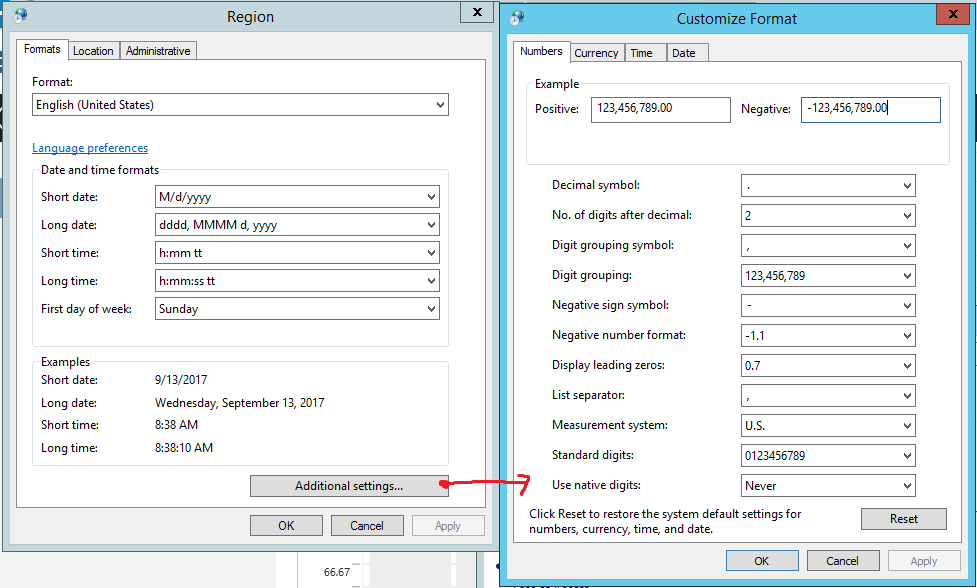Open the Long date format dropdown
This screenshot has width=977, height=588.
[x=297, y=225]
